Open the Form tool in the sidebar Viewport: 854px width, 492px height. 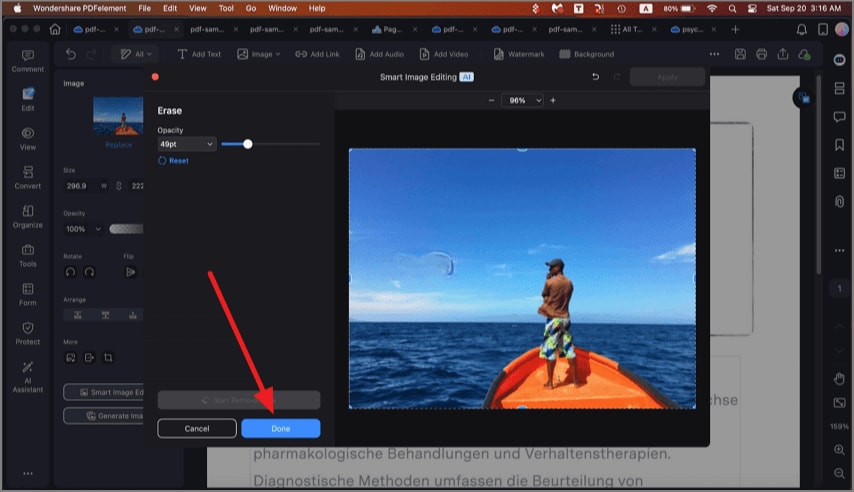(x=28, y=295)
